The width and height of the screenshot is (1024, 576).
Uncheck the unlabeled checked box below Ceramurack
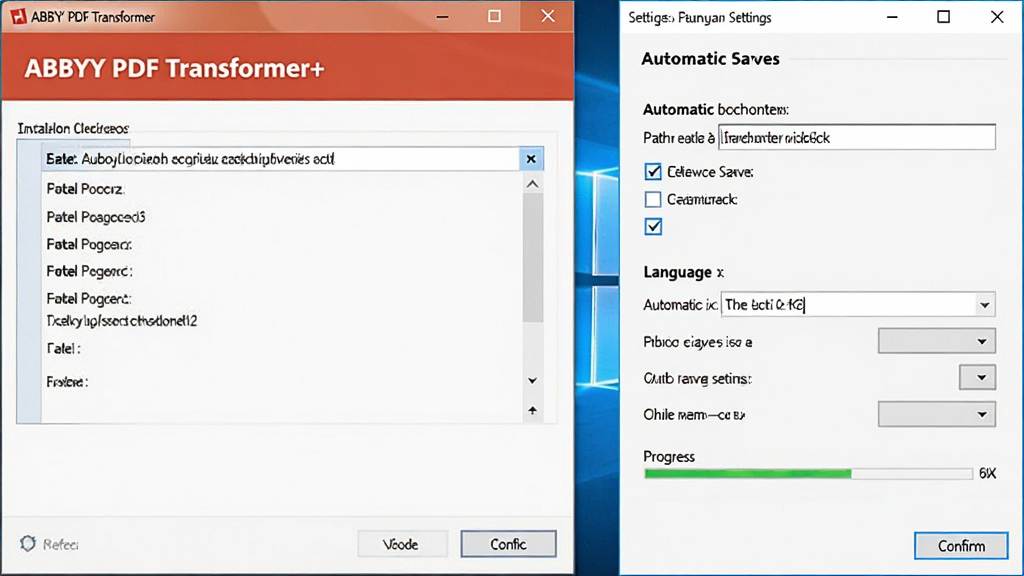click(x=653, y=227)
